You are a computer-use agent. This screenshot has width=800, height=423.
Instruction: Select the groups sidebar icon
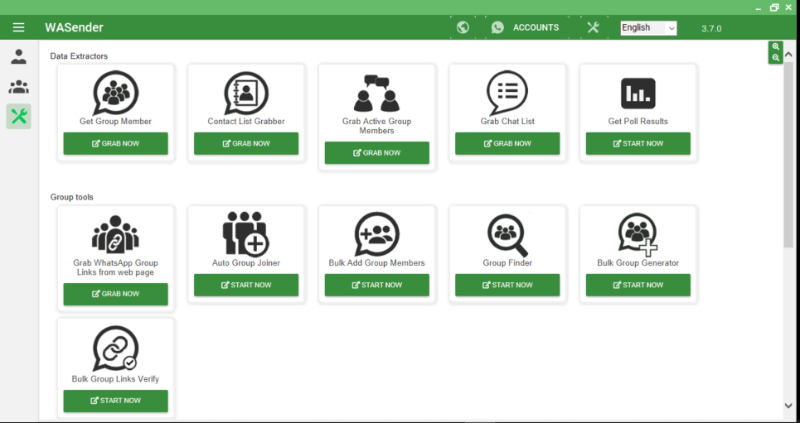tap(19, 87)
